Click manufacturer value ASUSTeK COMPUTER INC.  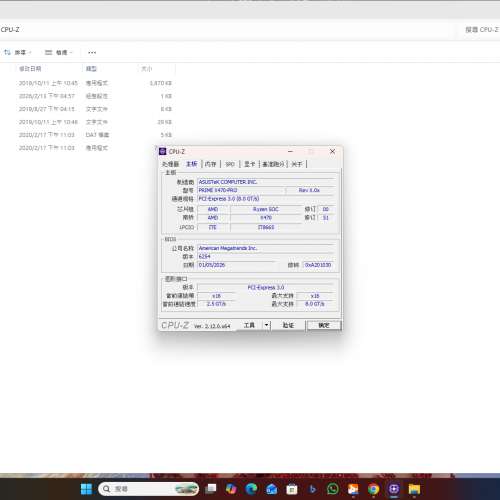pos(266,182)
